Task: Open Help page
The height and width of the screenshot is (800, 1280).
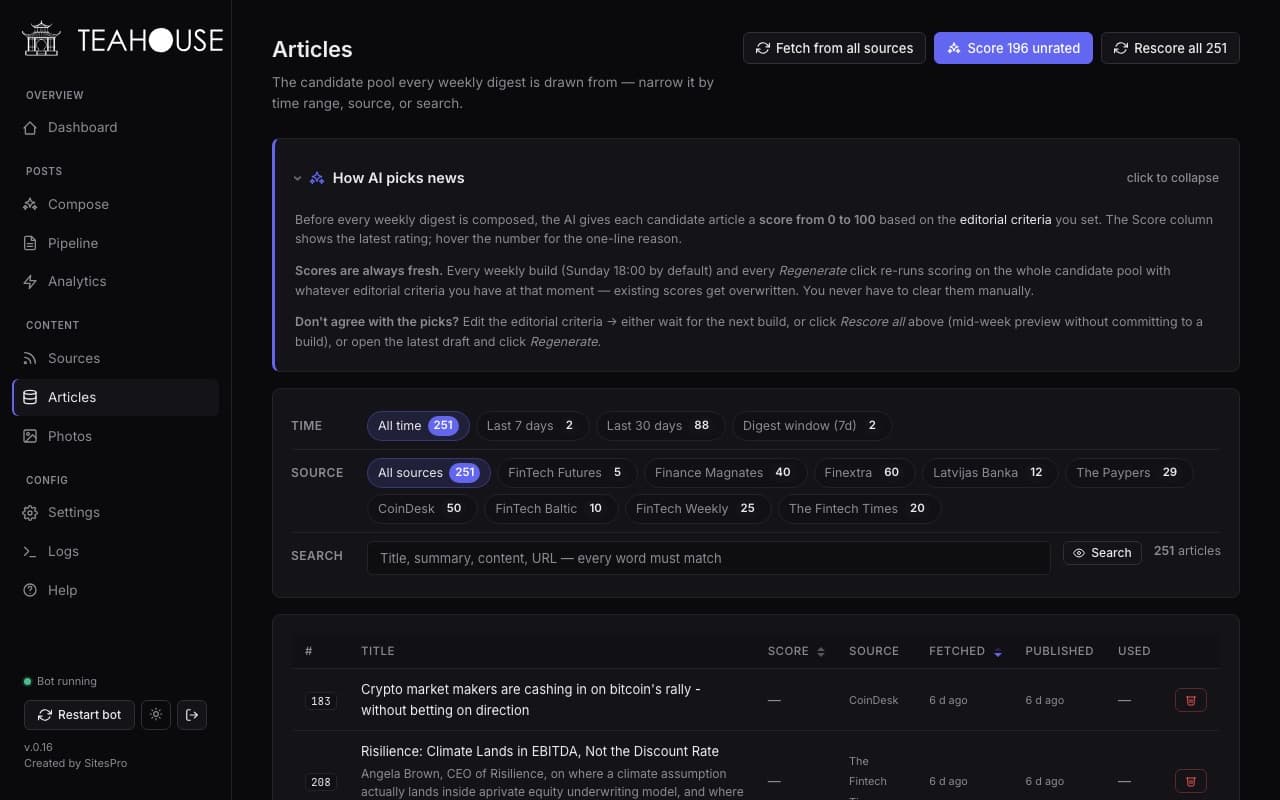Action: tap(116, 590)
